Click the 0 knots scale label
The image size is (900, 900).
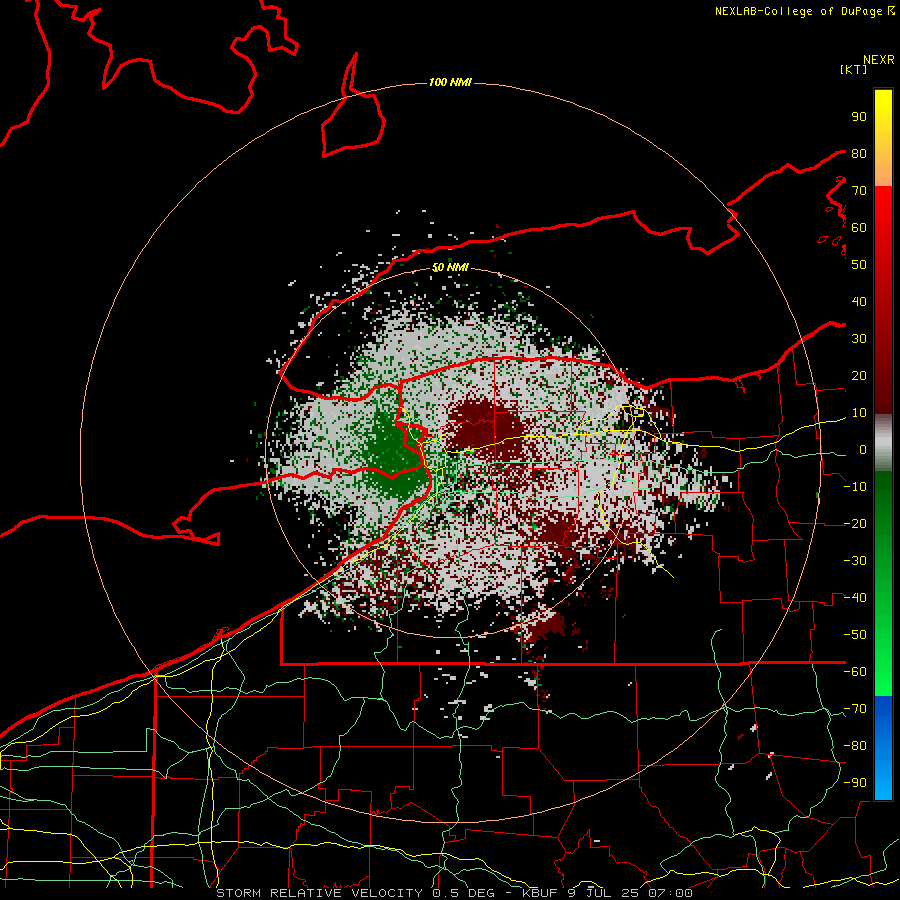pos(863,449)
